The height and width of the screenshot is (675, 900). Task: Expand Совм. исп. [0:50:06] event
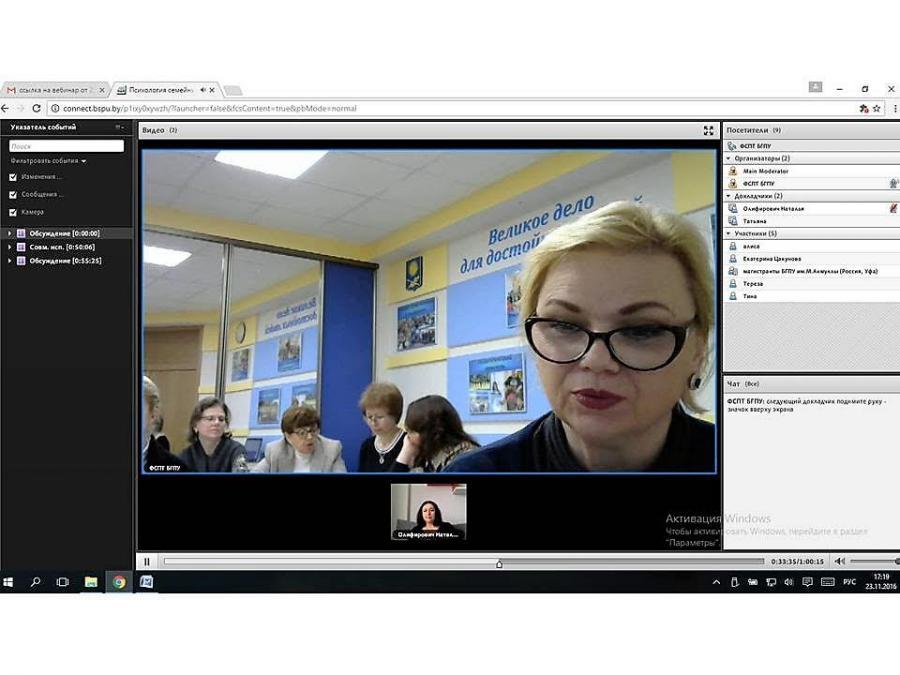[9, 247]
